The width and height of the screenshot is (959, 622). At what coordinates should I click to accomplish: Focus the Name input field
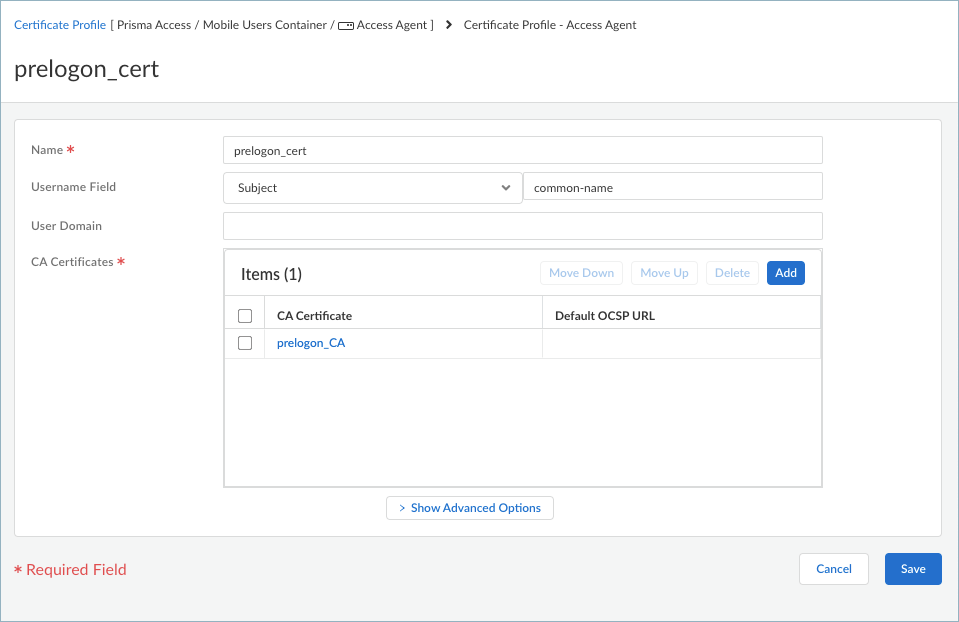[522, 150]
